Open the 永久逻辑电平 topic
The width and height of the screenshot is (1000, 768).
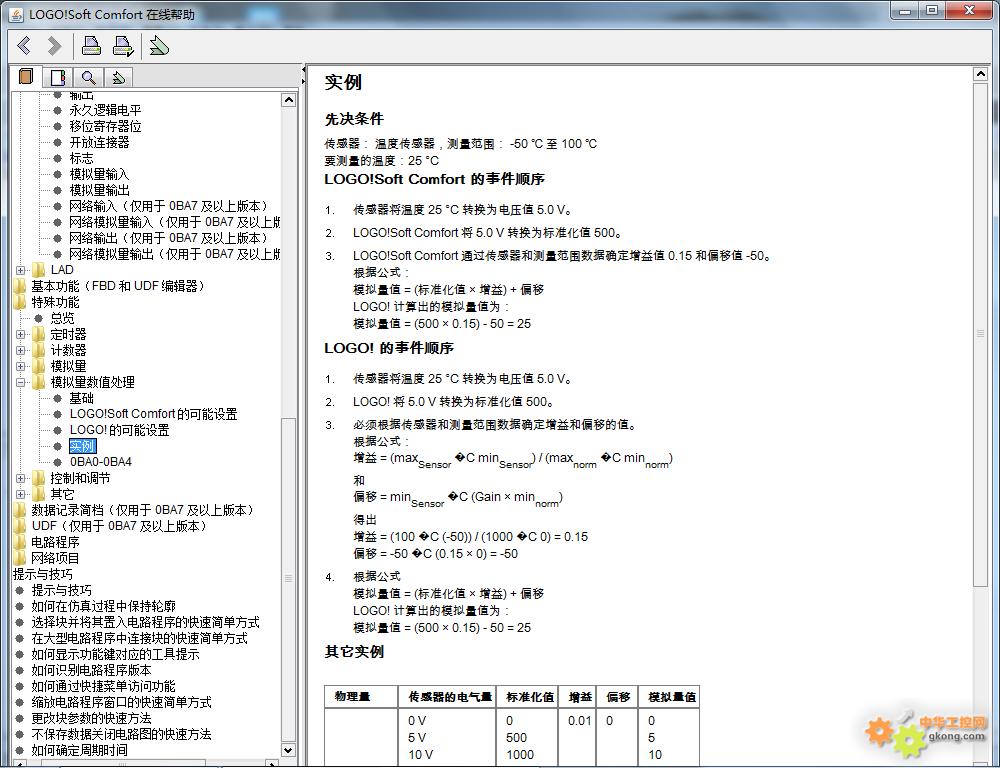tap(105, 110)
